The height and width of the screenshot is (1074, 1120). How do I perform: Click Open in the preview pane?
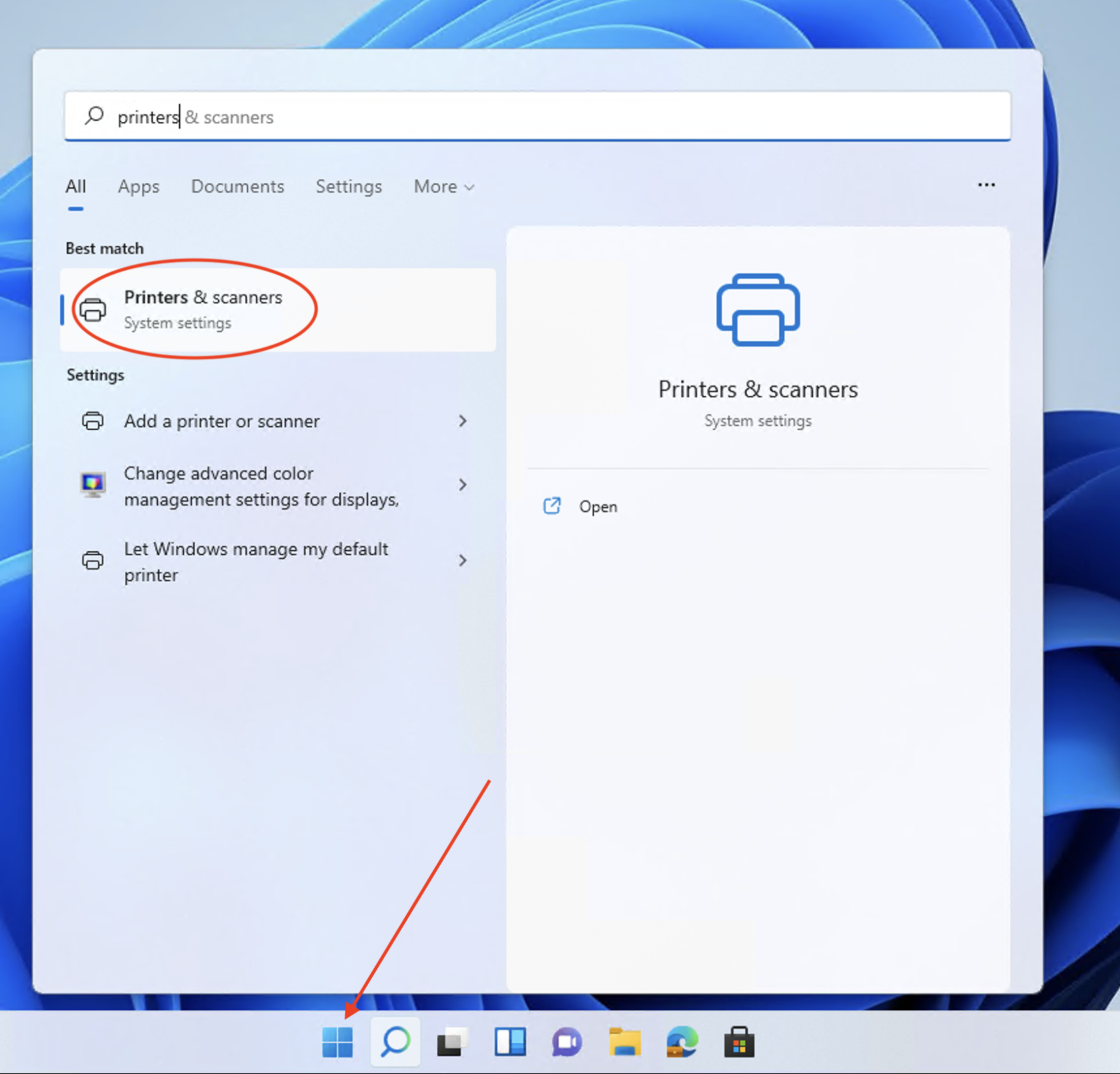pos(598,507)
